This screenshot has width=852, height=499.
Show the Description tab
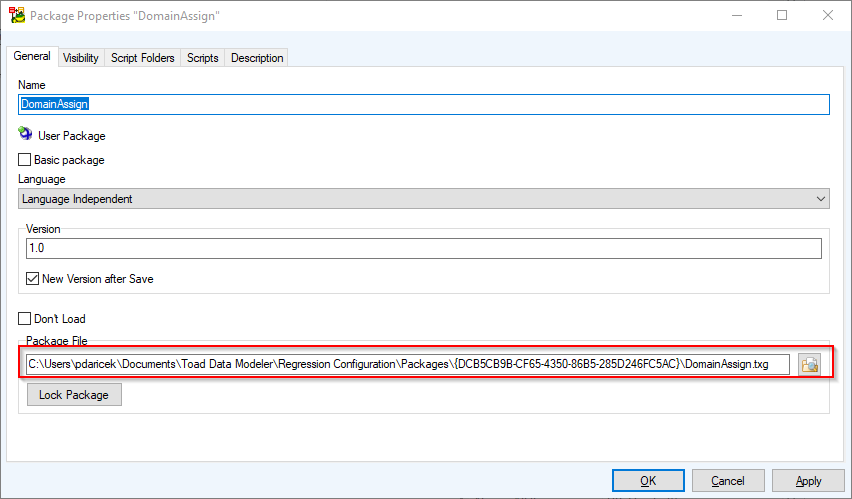[257, 58]
